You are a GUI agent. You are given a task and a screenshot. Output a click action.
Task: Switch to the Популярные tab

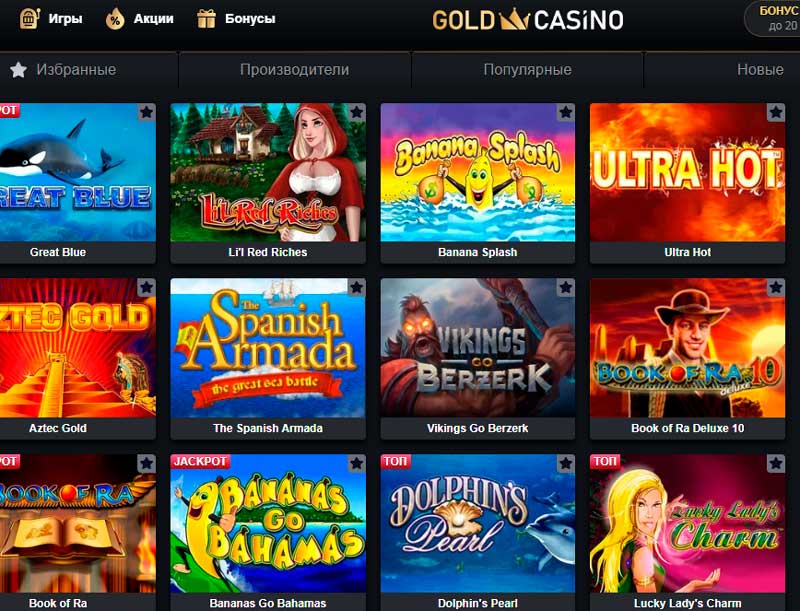click(x=527, y=69)
